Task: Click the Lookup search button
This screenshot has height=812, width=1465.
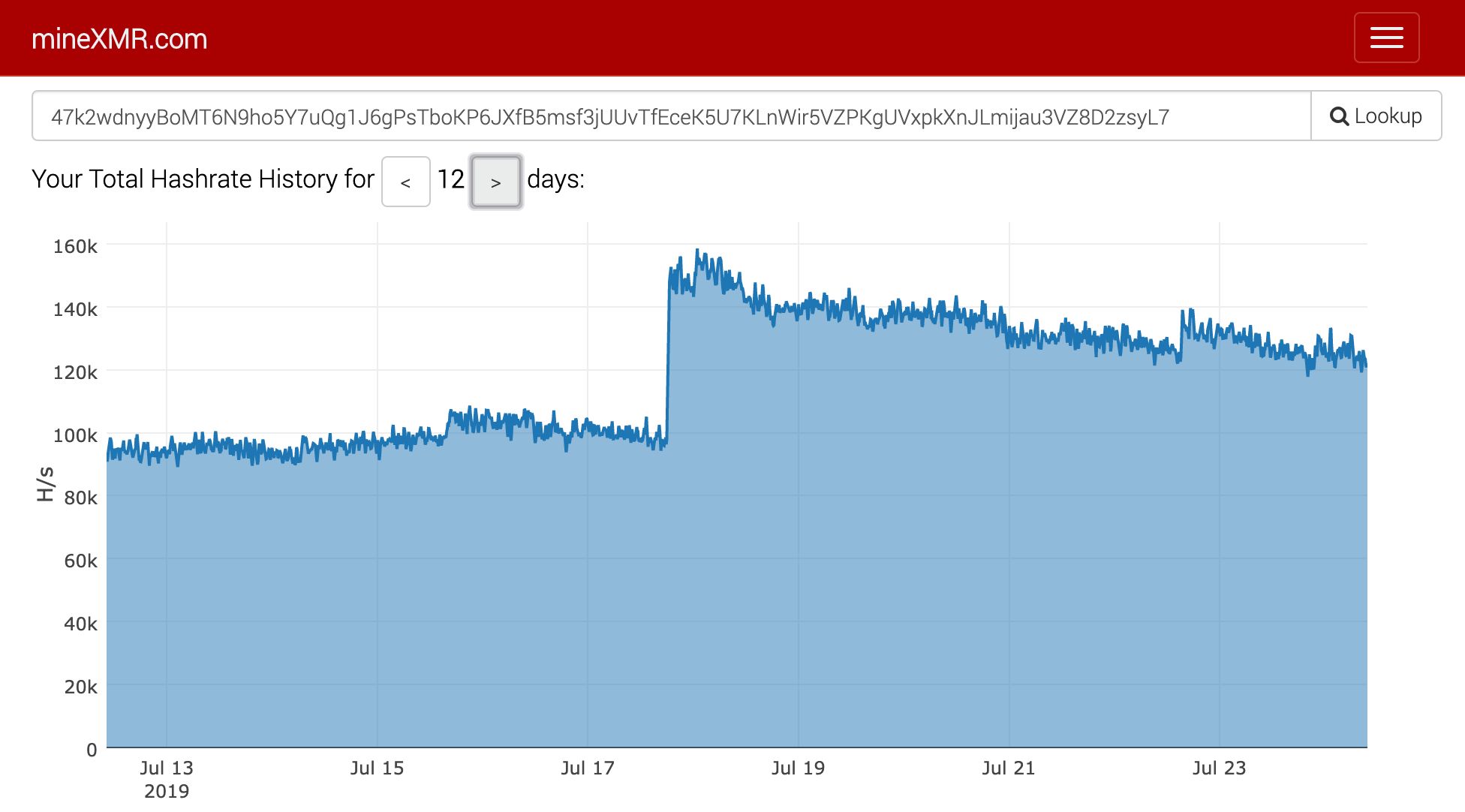Action: pos(1375,116)
